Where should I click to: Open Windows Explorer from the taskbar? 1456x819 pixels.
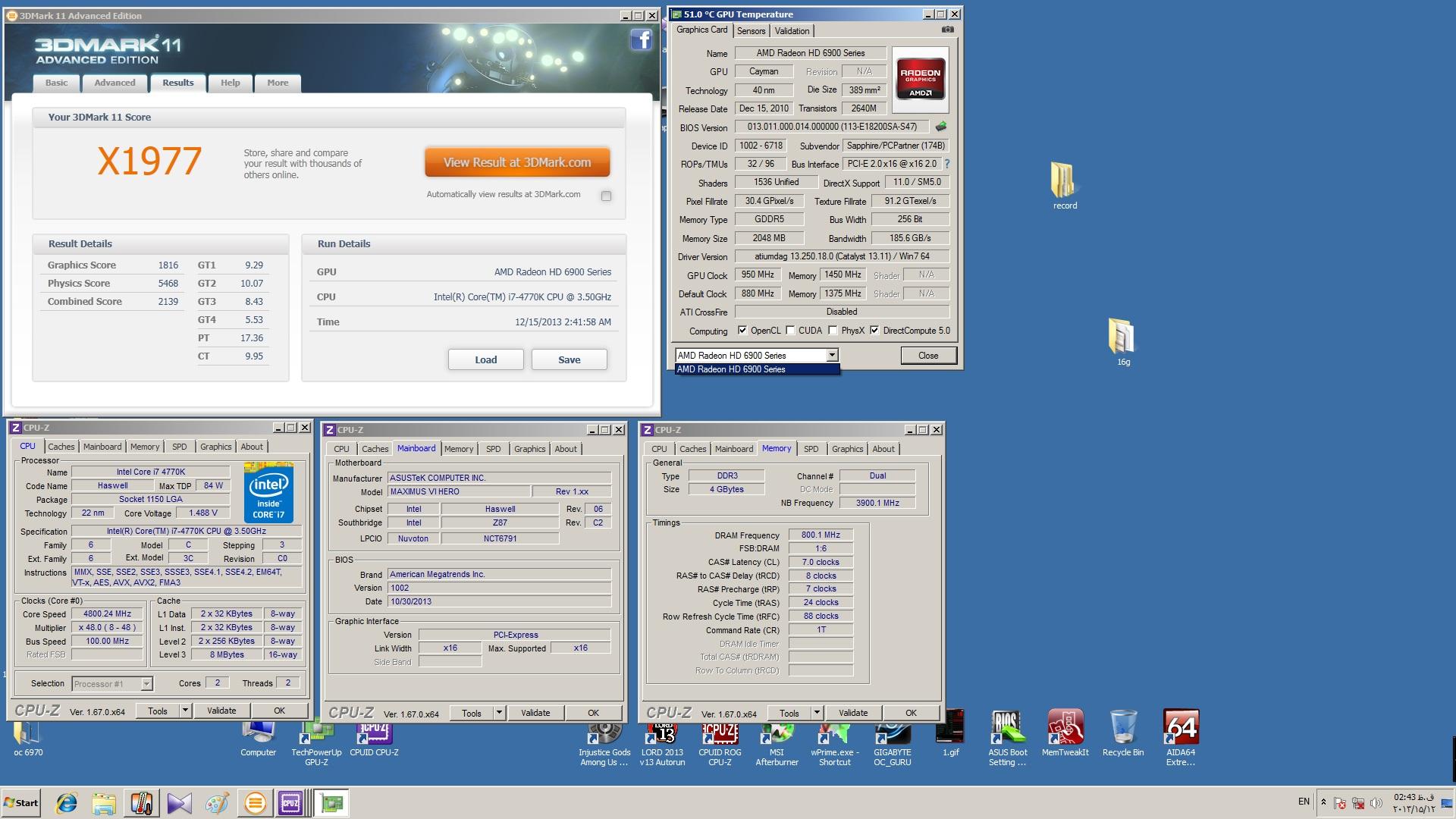coord(104,802)
